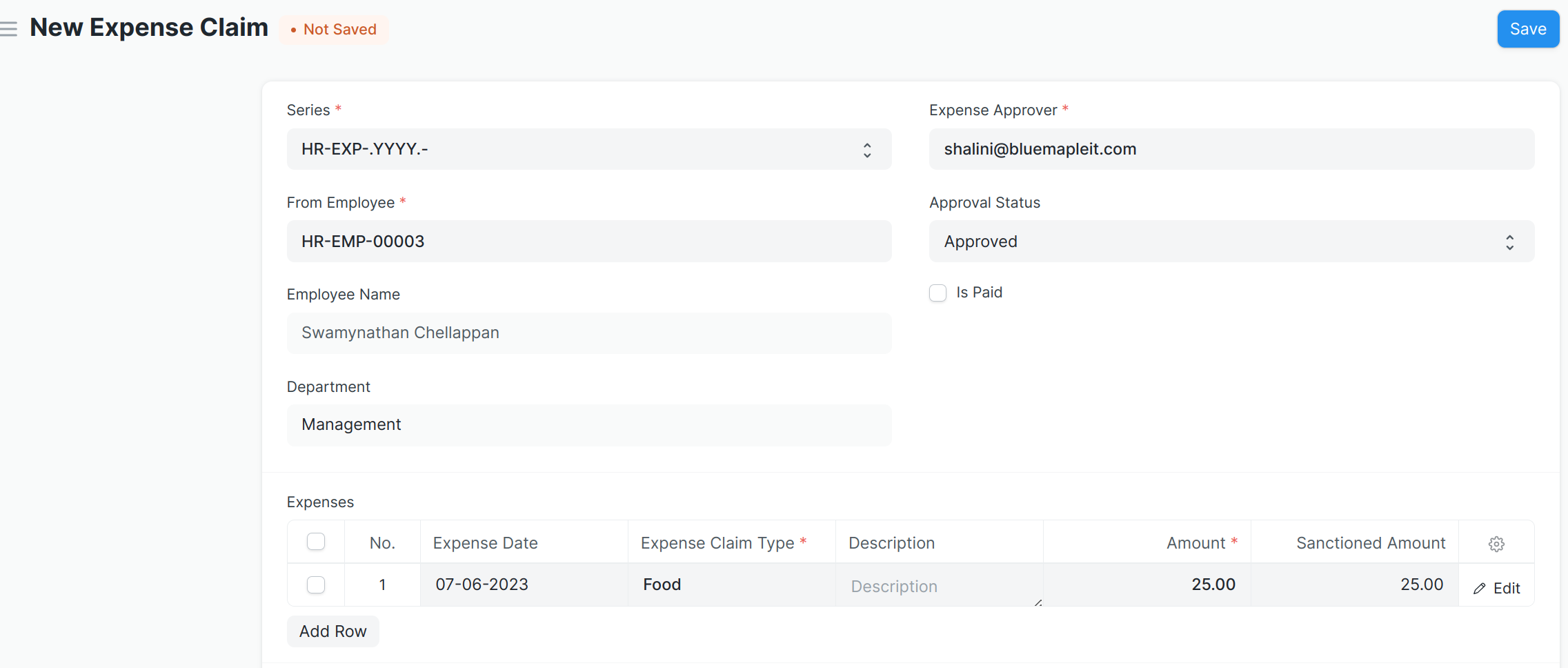Click the Add Row button

point(333,631)
